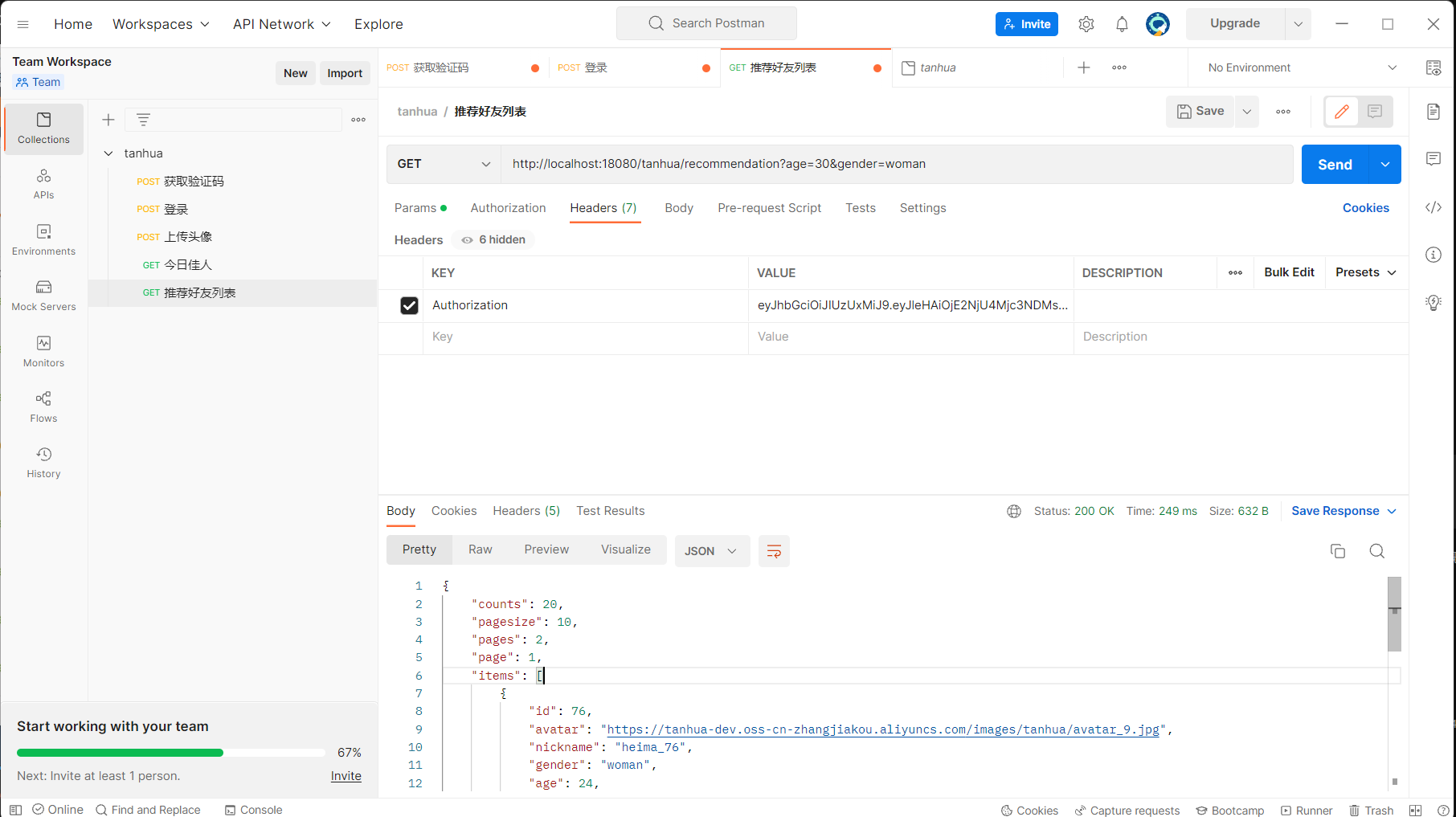Switch to comment mode icon
Viewport: 1456px width, 817px height.
1375,112
